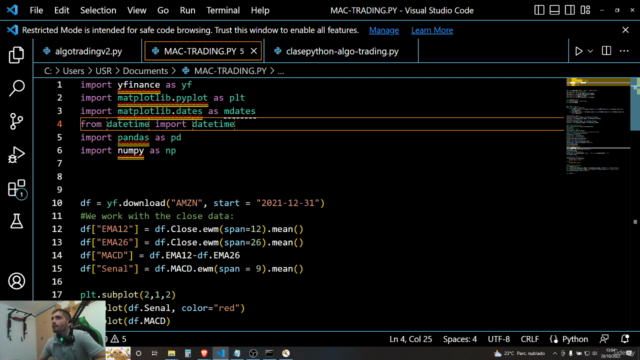Open Brave browser from Windows taskbar
The image size is (640, 360).
click(x=204, y=353)
